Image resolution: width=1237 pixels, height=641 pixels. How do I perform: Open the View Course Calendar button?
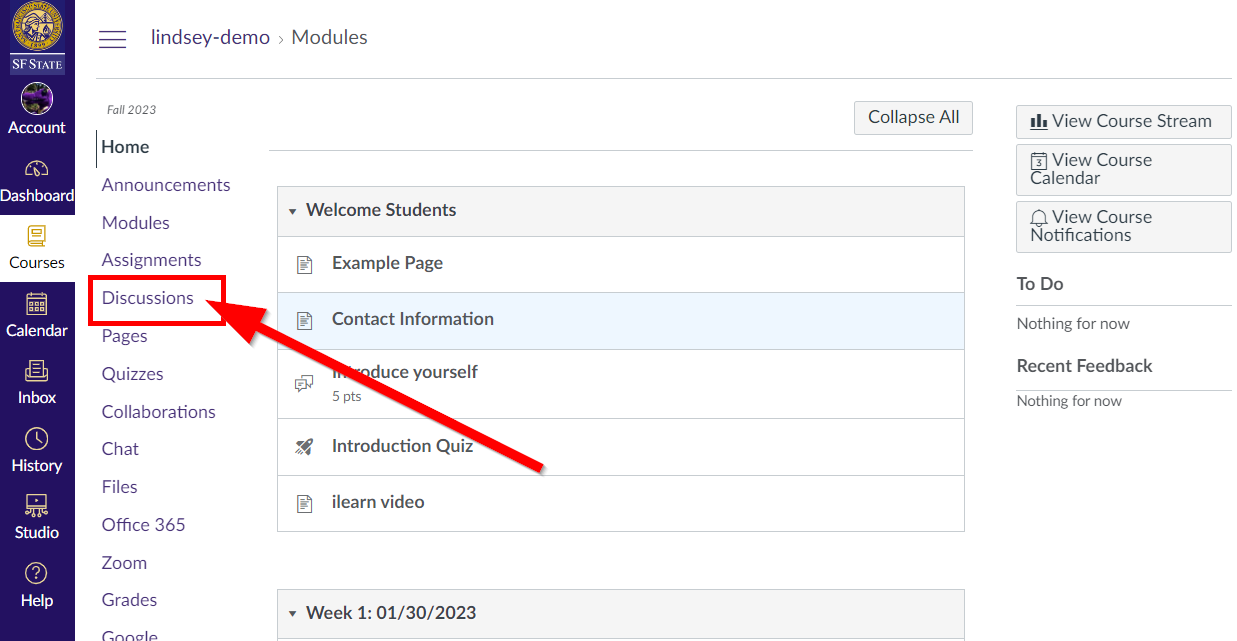point(1123,169)
